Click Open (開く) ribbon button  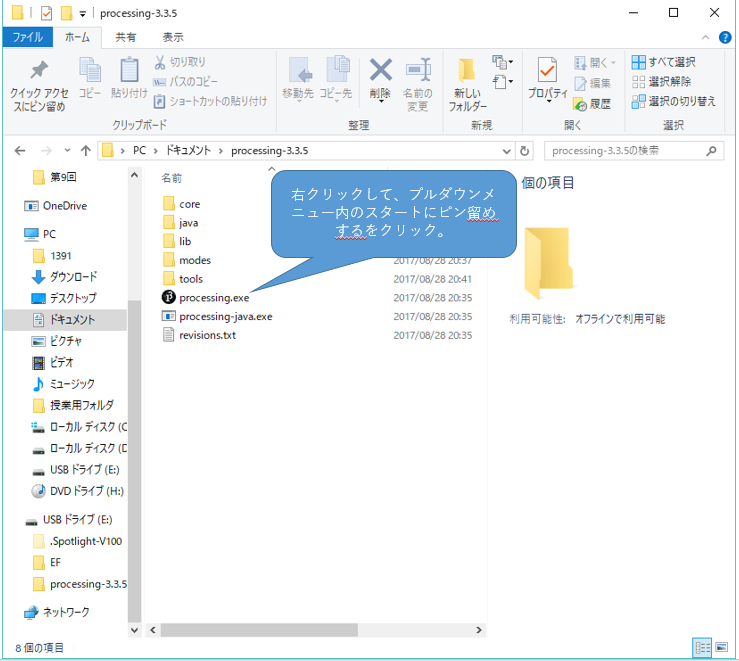595,62
